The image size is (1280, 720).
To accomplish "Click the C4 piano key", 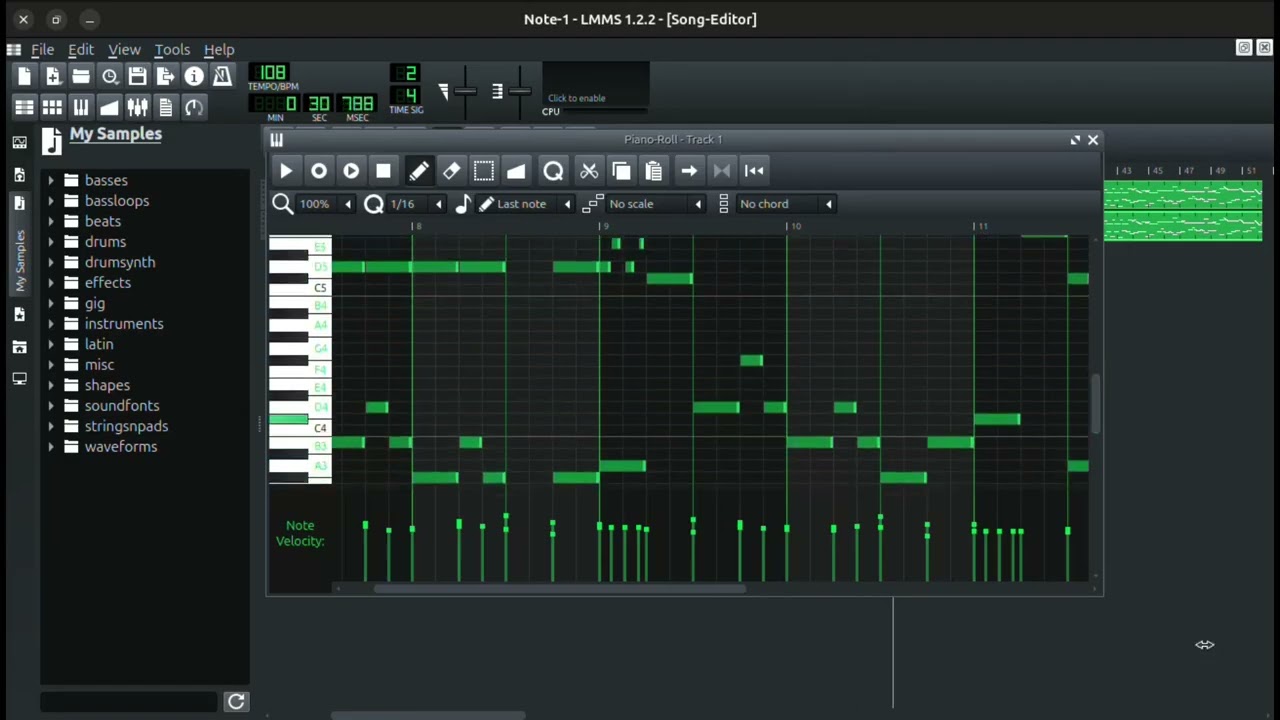I will pos(300,428).
